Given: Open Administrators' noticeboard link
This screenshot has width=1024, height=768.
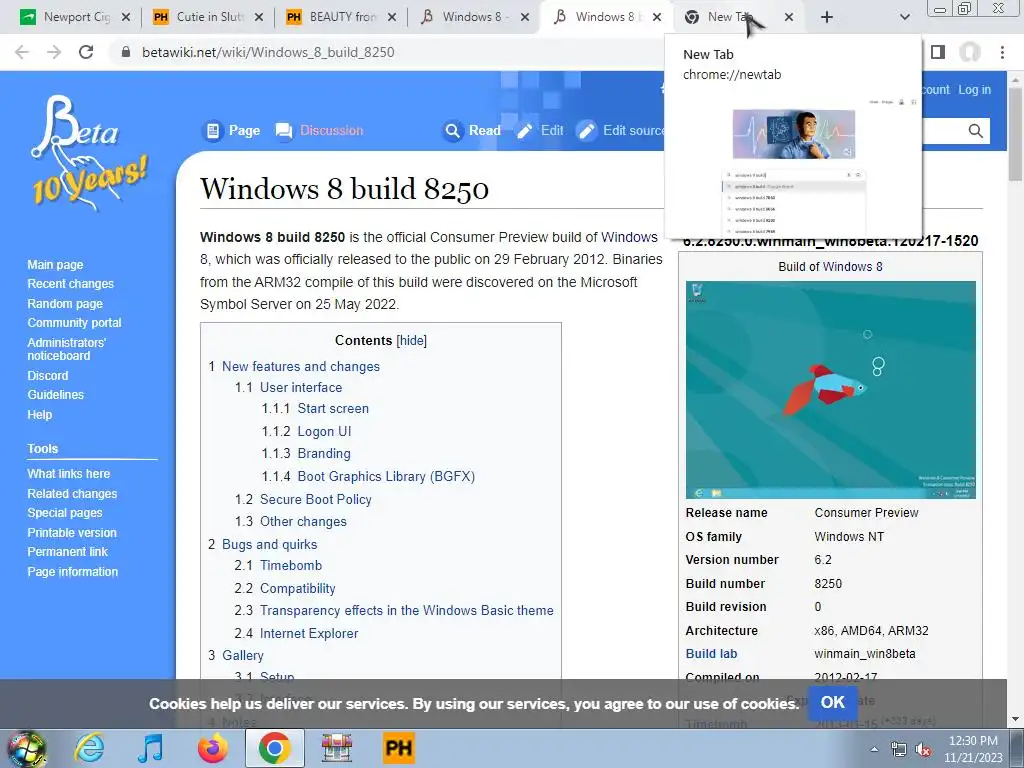Looking at the screenshot, I should (x=66, y=349).
